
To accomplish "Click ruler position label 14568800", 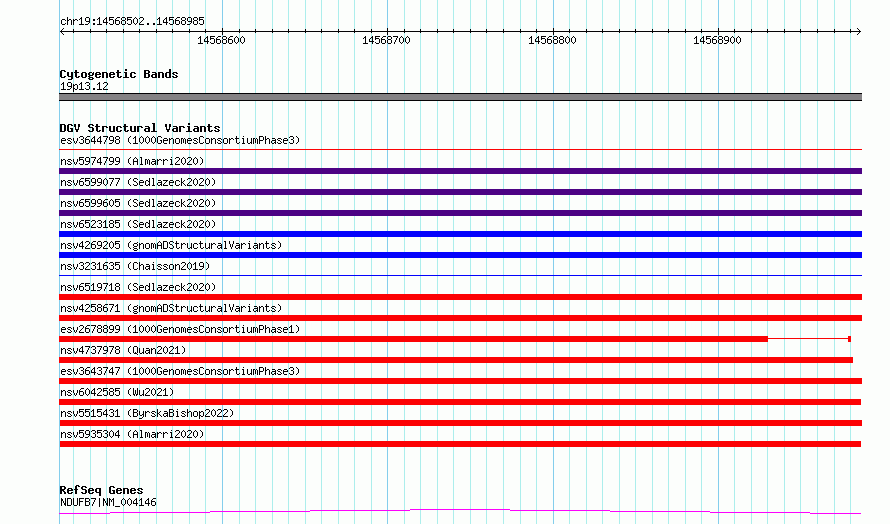I will [552, 40].
